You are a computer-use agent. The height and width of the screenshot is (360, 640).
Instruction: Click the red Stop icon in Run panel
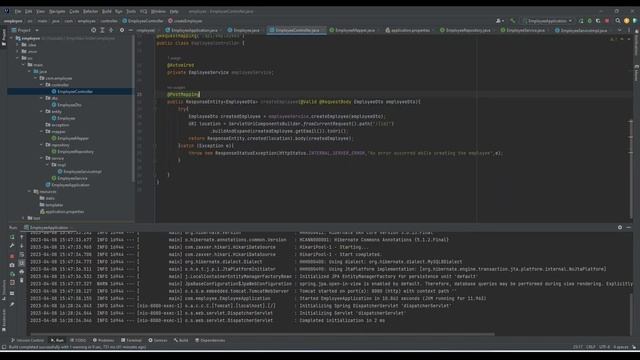(x=12, y=256)
